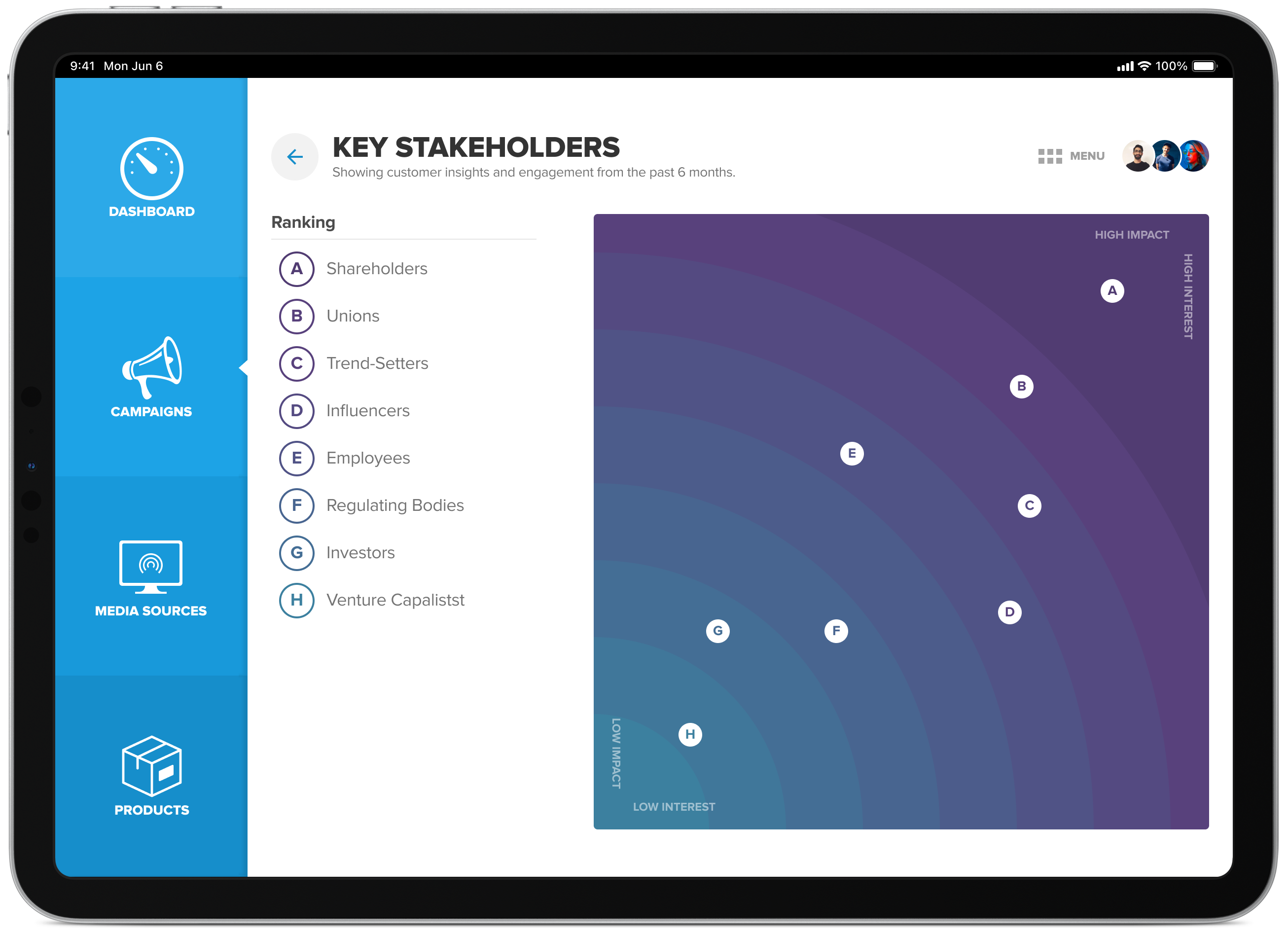This screenshot has height=932, width=1288.
Task: Click the Products box icon
Action: (x=152, y=770)
